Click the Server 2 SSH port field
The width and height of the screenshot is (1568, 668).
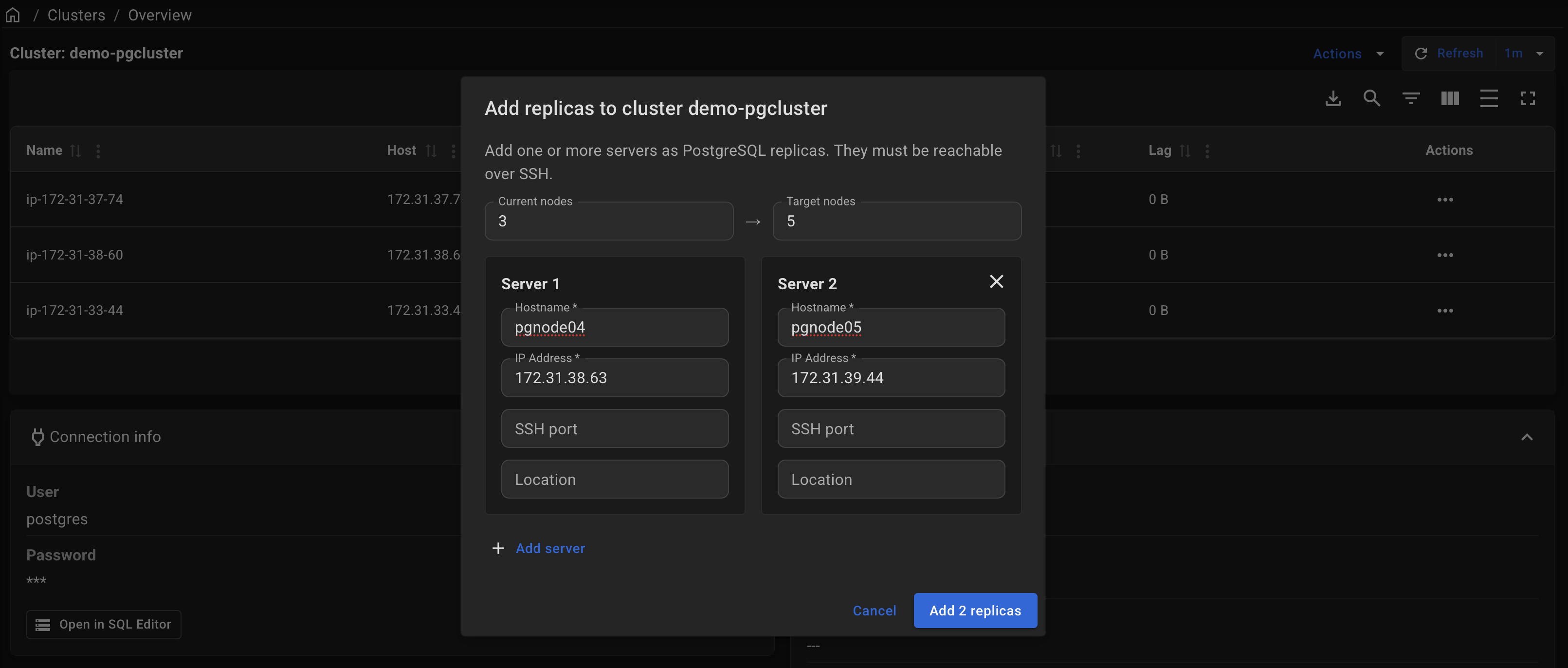[x=891, y=428]
